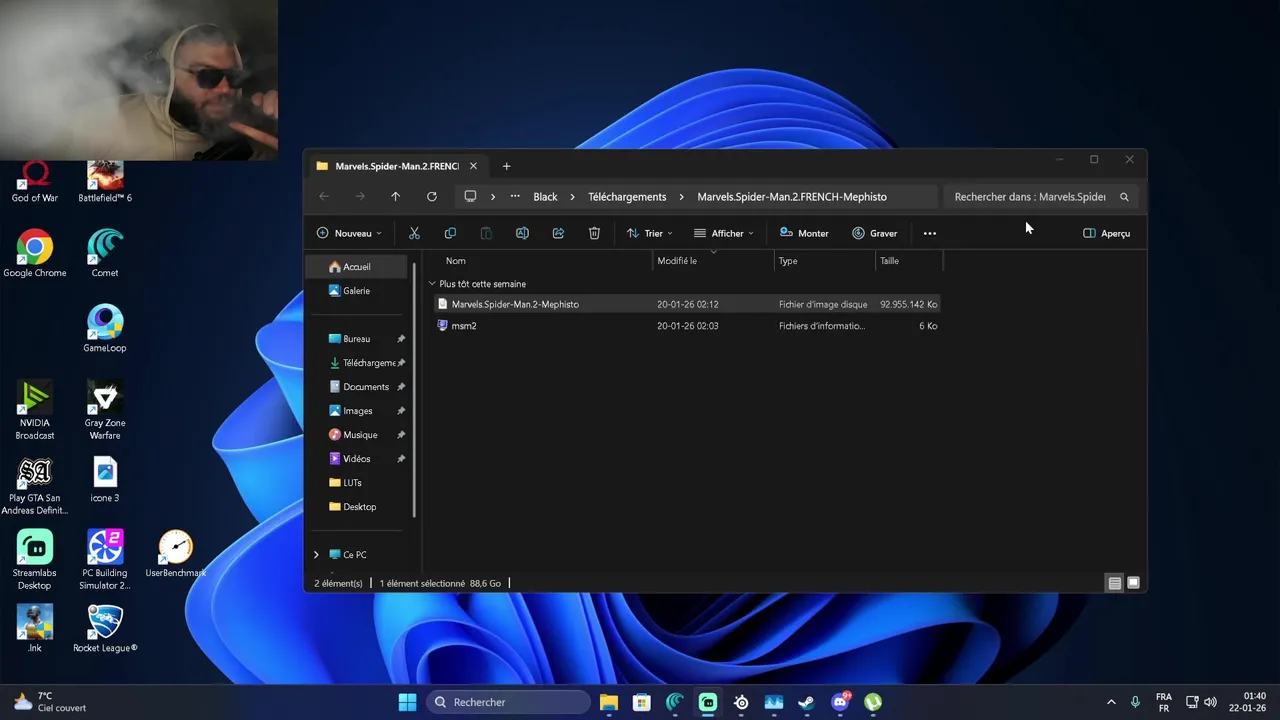Click the Graver button

(875, 233)
